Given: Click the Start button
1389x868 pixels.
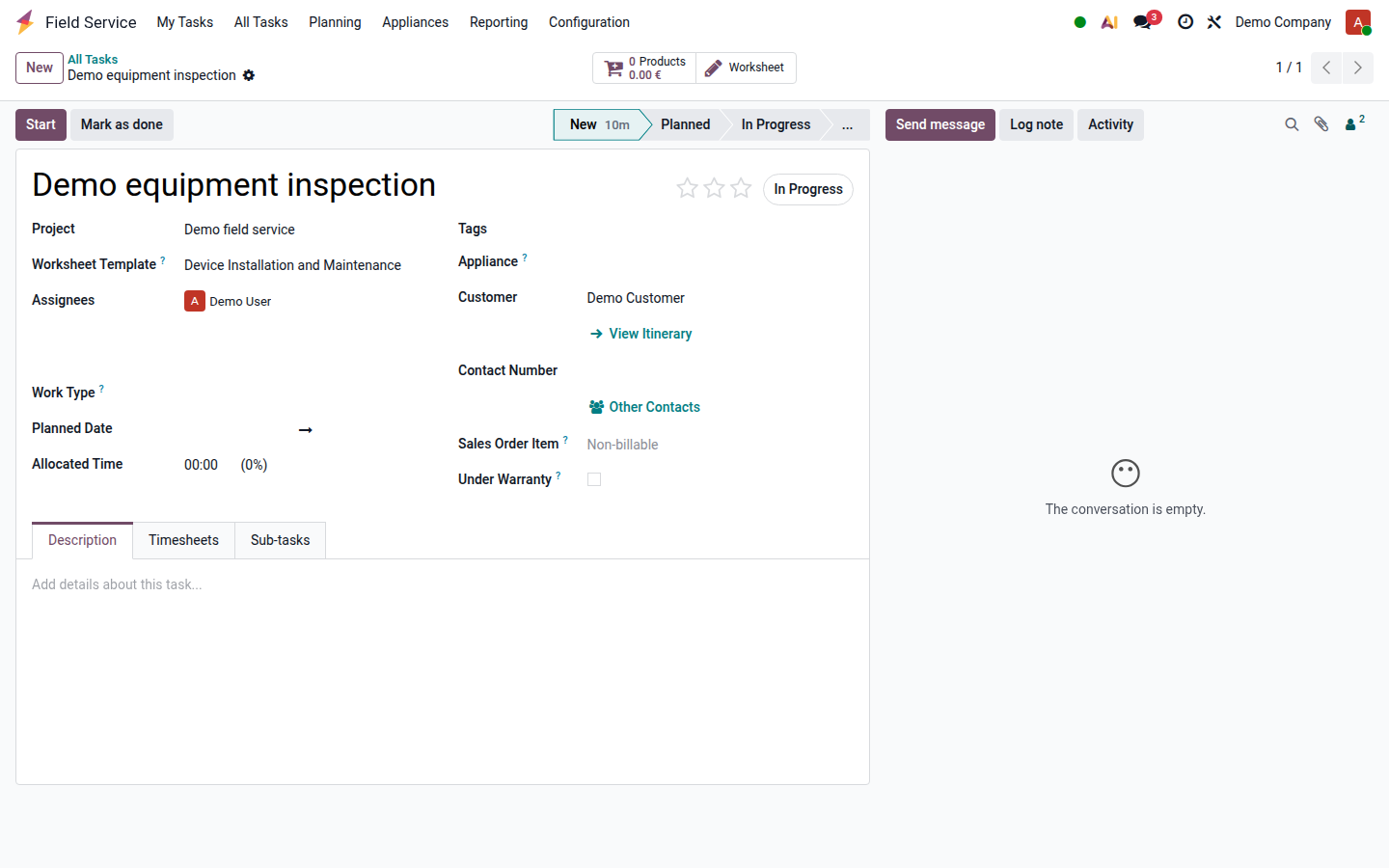Looking at the screenshot, I should pyautogui.click(x=41, y=124).
